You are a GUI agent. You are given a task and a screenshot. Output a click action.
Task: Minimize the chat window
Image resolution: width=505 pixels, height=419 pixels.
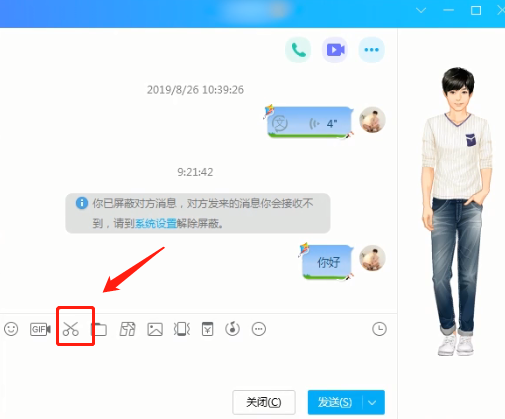click(x=449, y=10)
